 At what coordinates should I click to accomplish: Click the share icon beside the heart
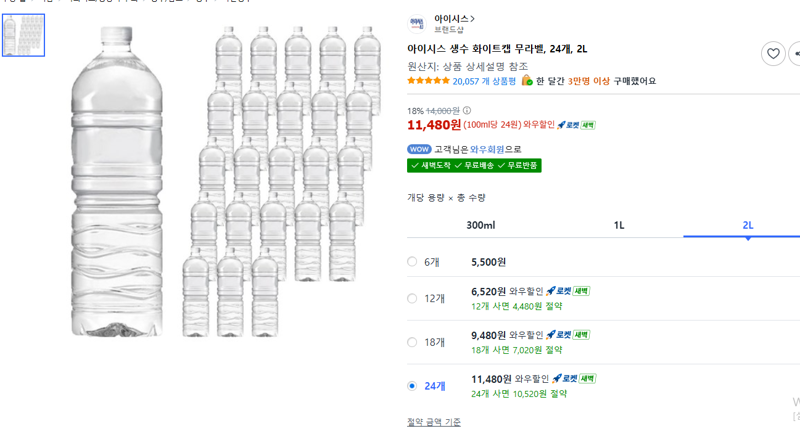795,54
